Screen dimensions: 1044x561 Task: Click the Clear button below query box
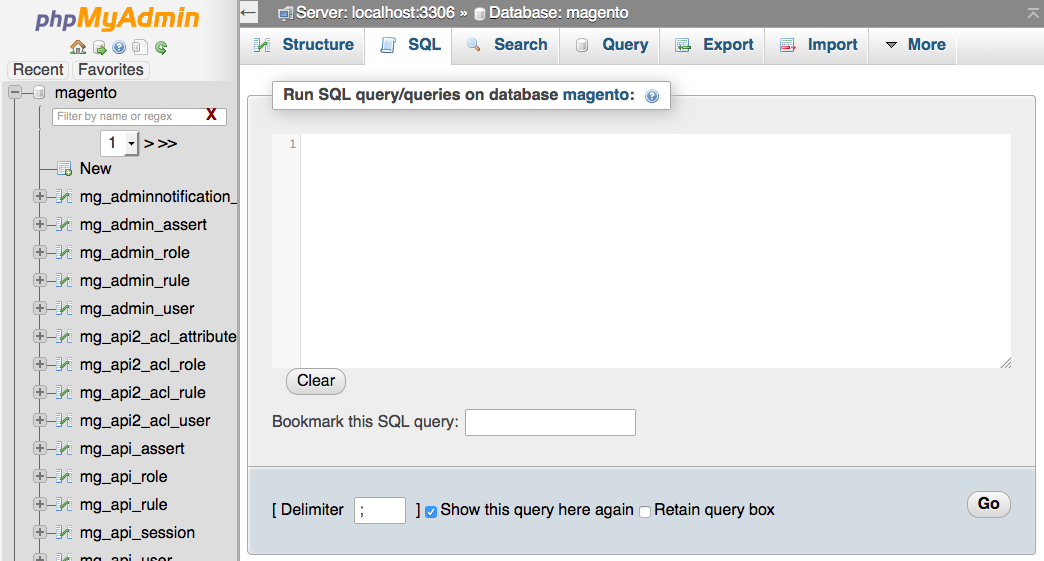pos(316,381)
